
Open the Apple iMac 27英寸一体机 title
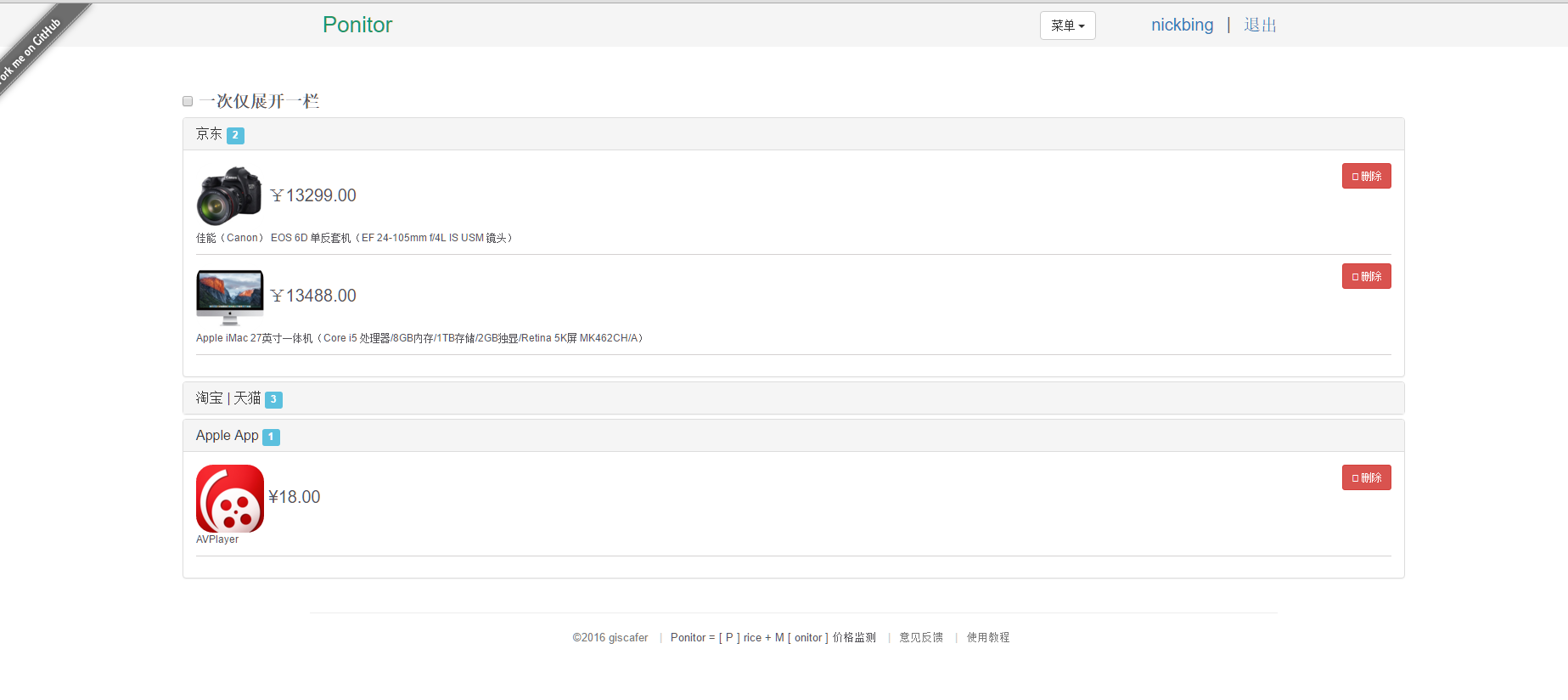pyautogui.click(x=419, y=338)
